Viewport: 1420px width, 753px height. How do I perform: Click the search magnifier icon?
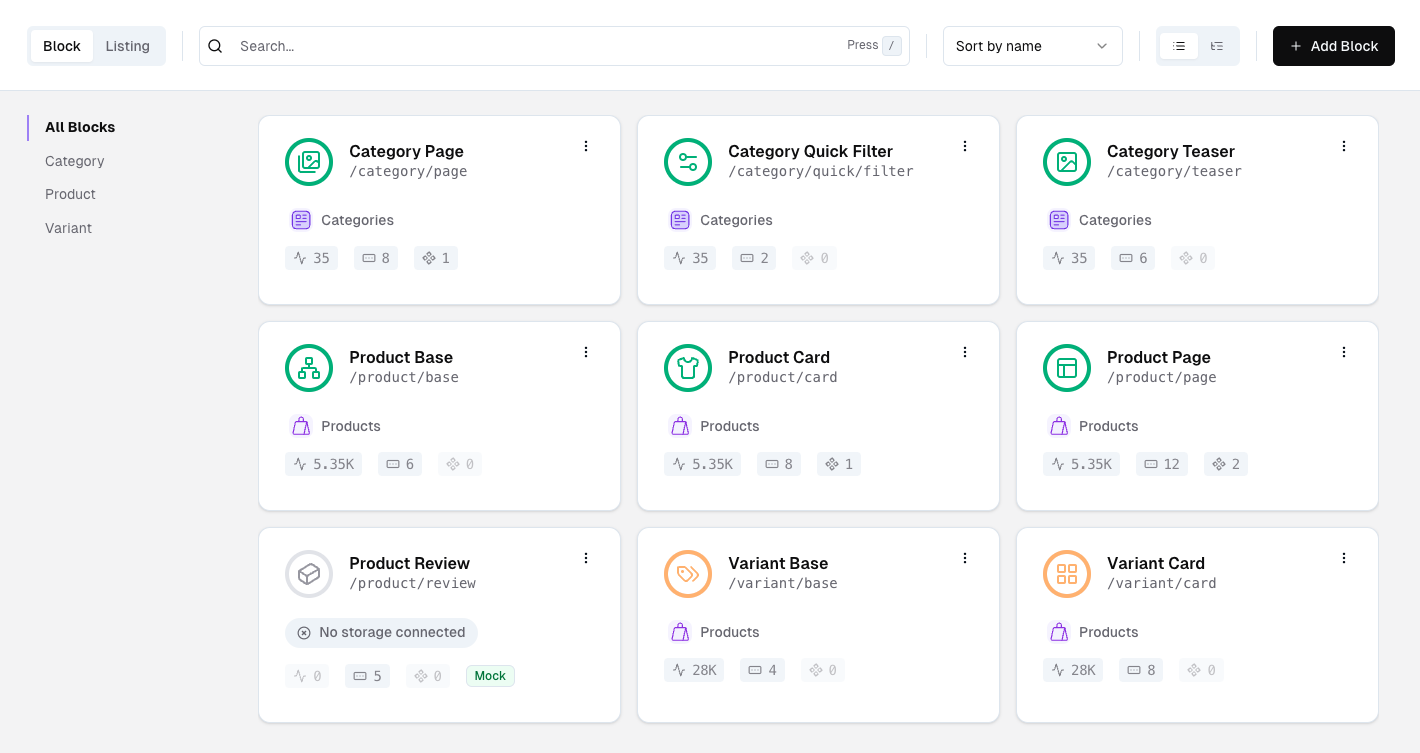pos(215,45)
